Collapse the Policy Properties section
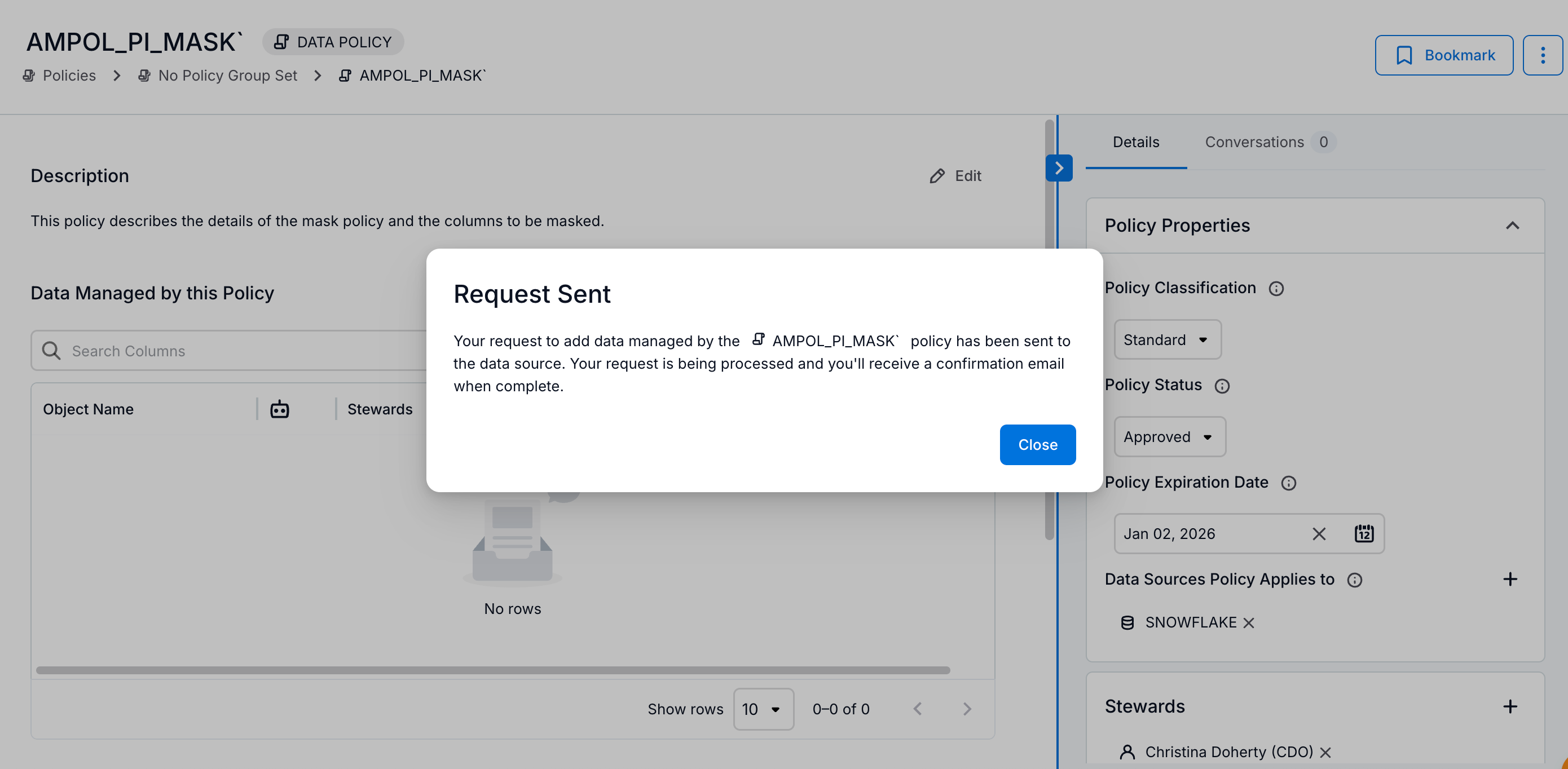 click(1512, 226)
